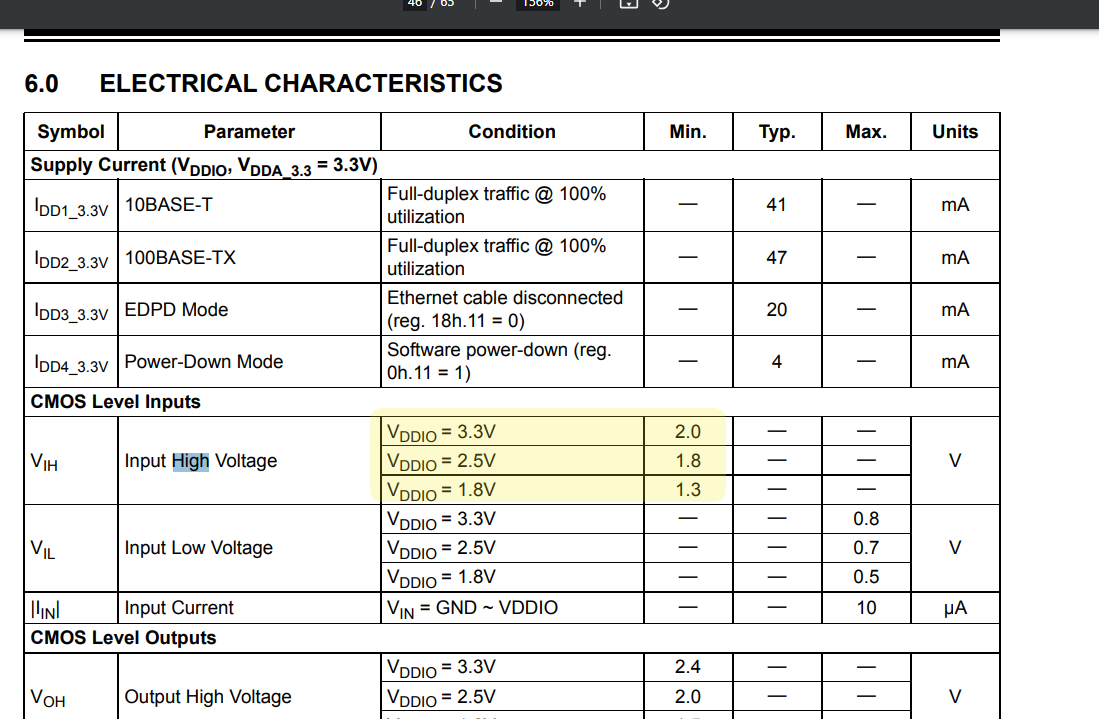Click the Typ. column header
The height and width of the screenshot is (719, 1099).
(777, 131)
